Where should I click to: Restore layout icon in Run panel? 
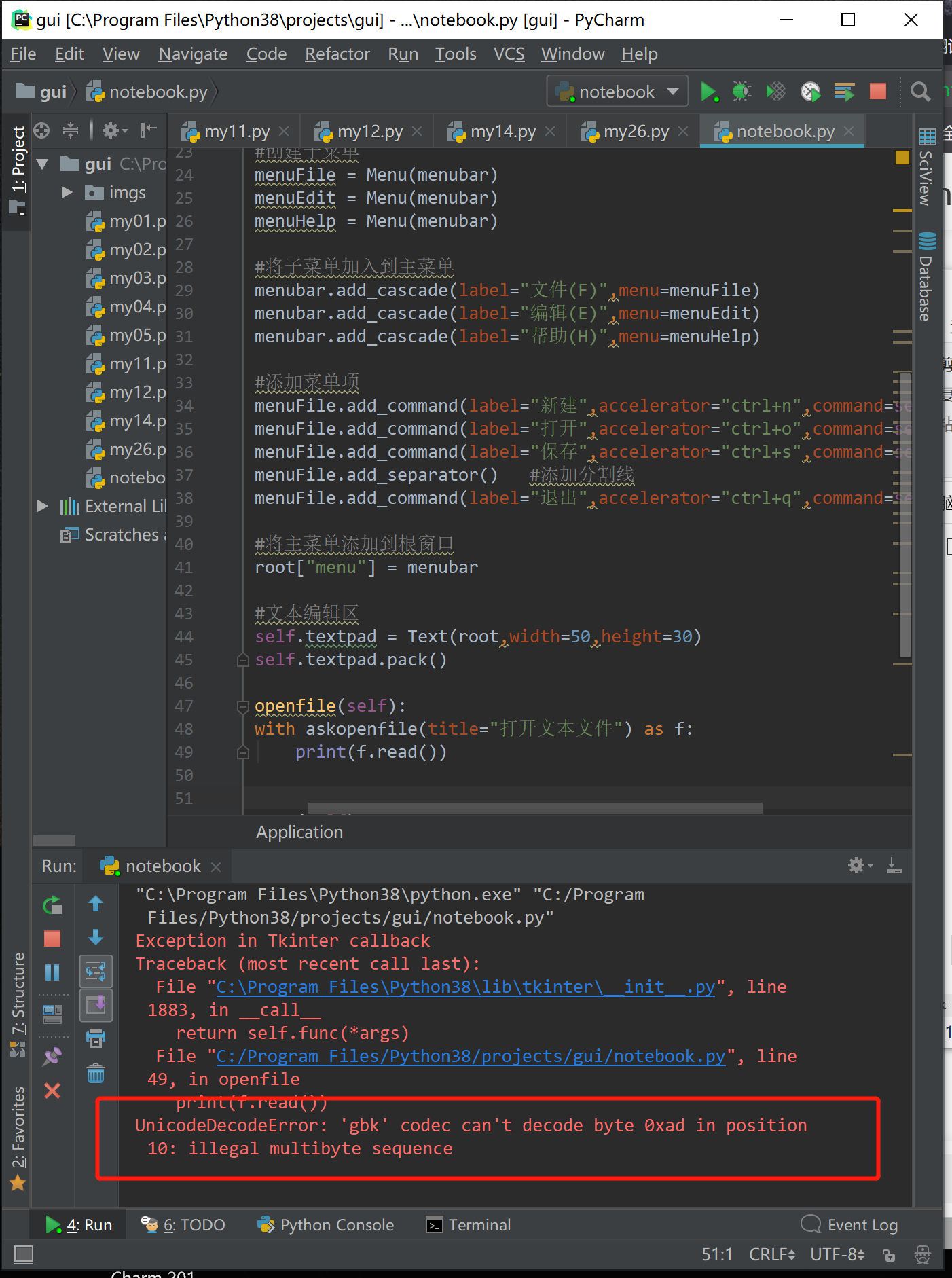coord(52,1015)
